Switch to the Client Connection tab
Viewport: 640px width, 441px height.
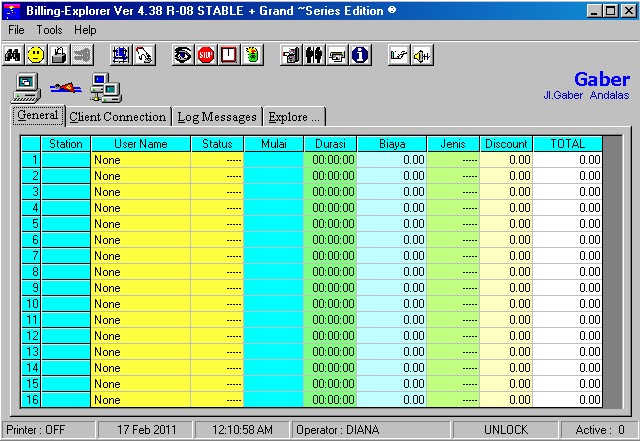coord(118,117)
